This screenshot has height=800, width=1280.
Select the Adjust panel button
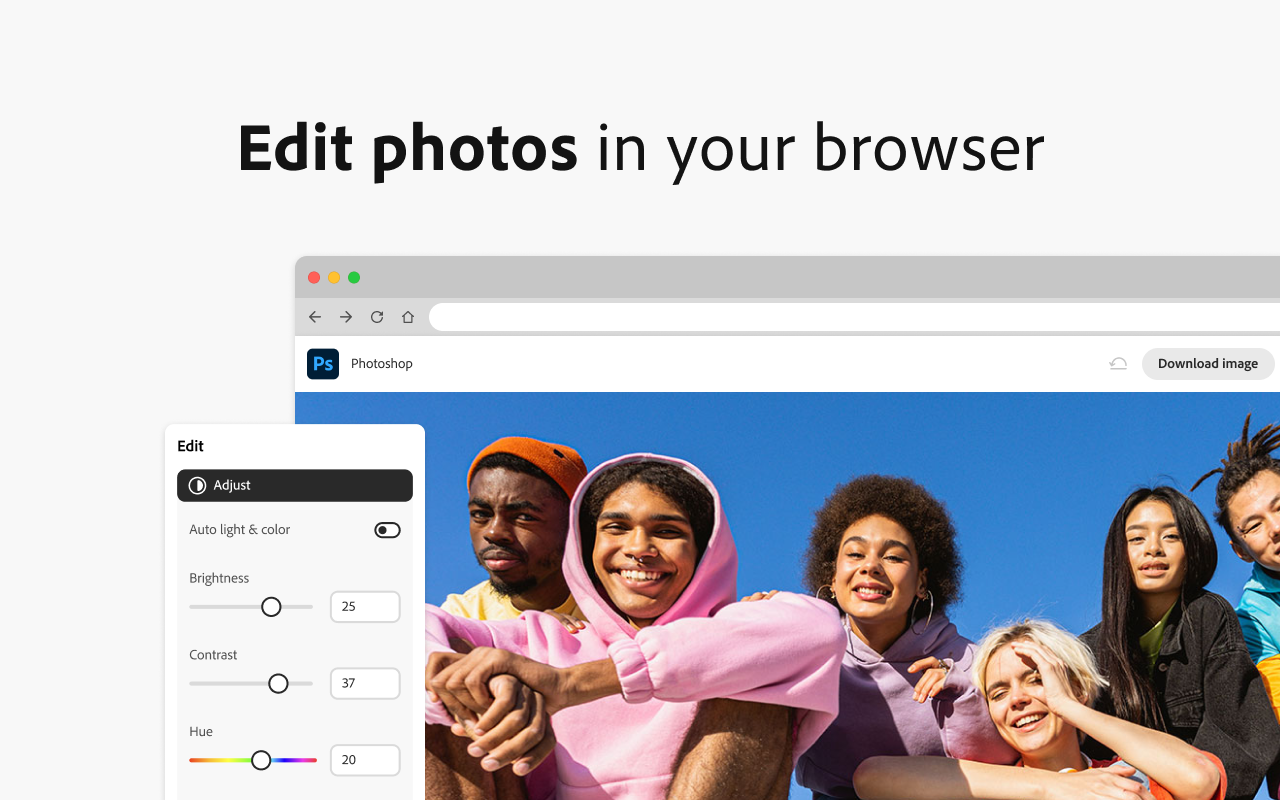(294, 485)
